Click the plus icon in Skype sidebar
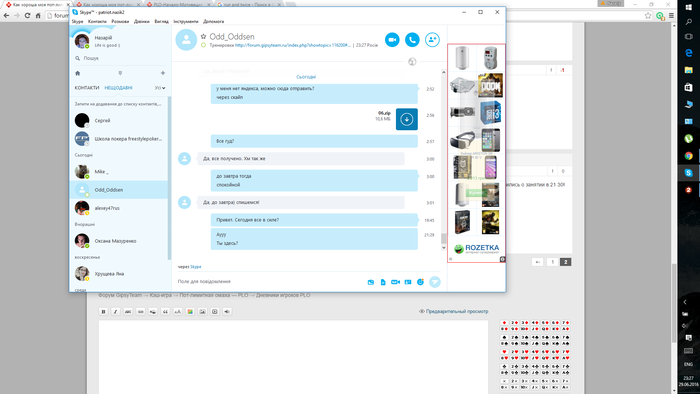This screenshot has width=700, height=394. point(163,73)
